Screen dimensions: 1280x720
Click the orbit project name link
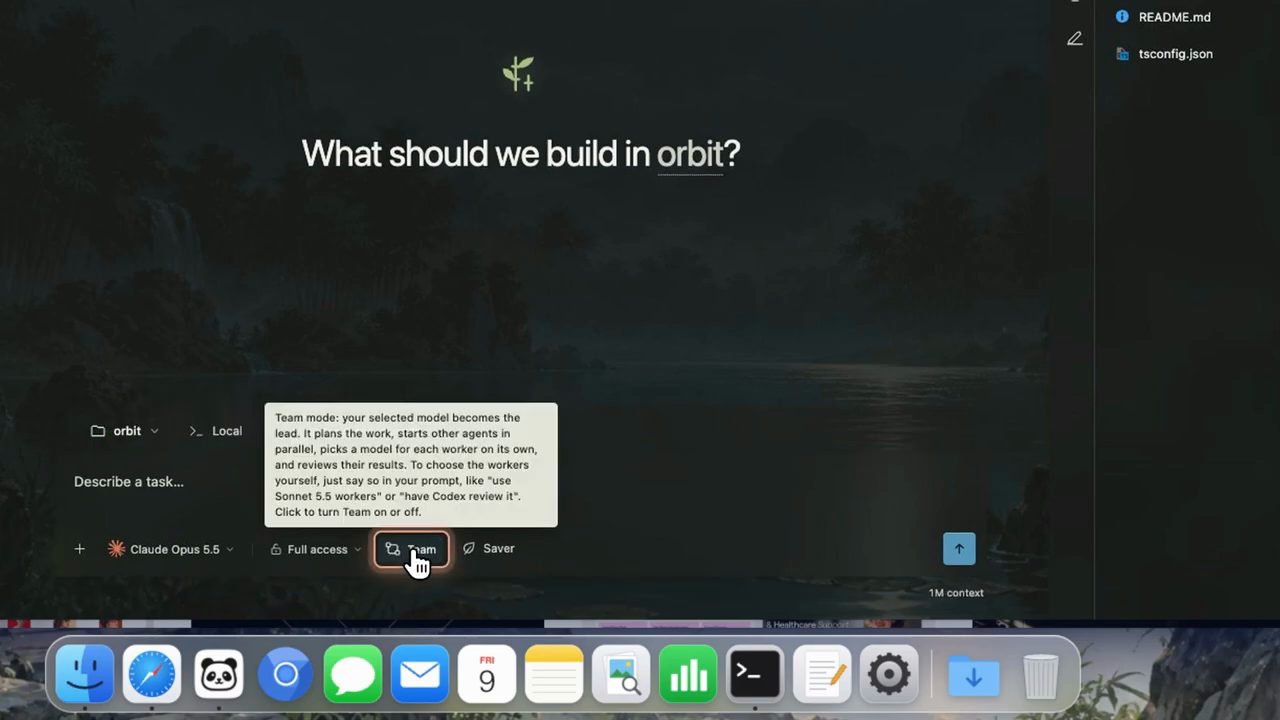690,154
